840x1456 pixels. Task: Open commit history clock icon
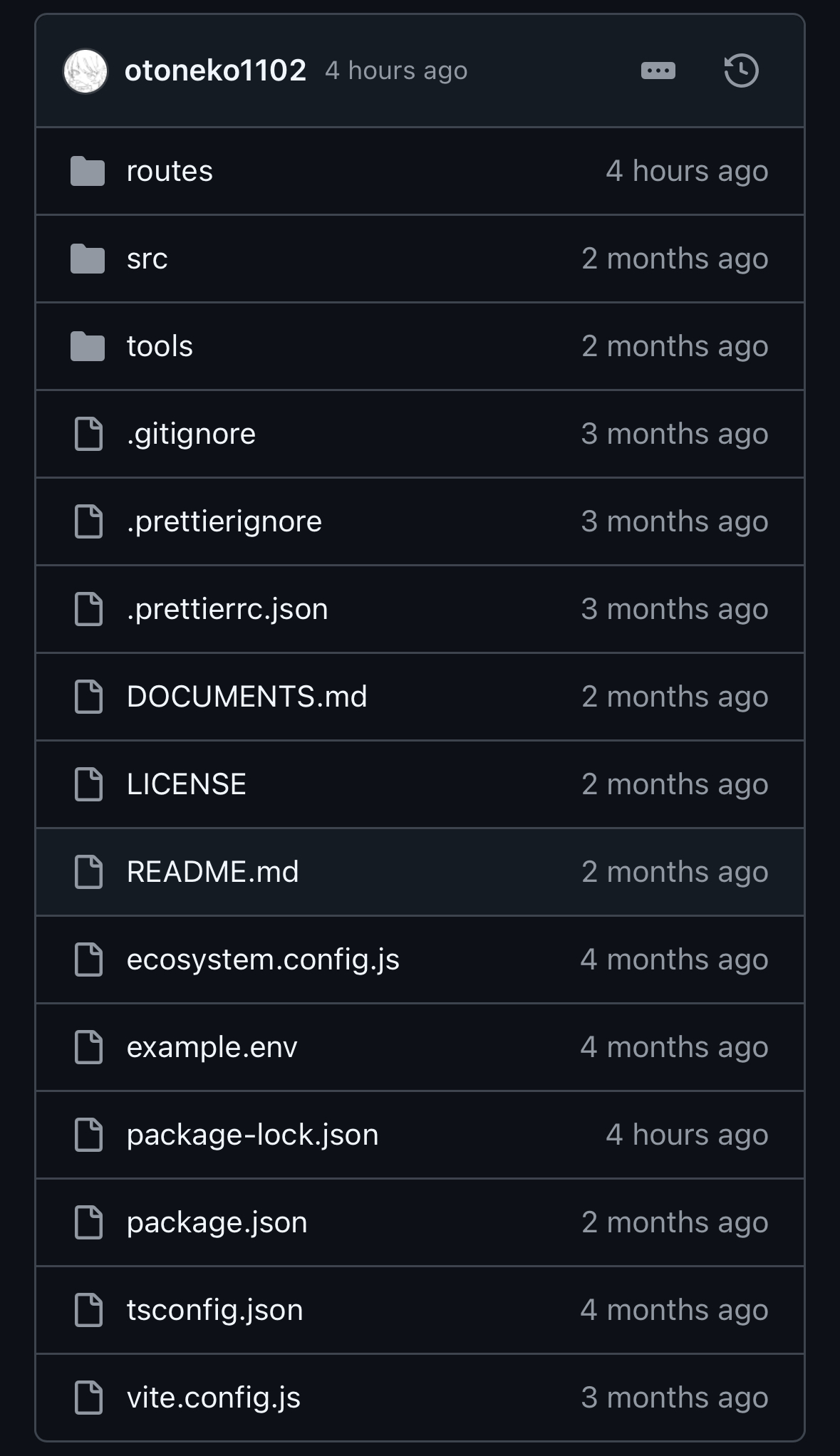point(741,71)
